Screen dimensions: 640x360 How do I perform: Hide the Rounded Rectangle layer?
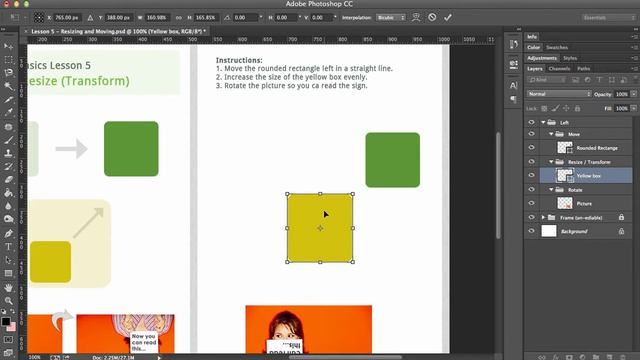pyautogui.click(x=531, y=148)
